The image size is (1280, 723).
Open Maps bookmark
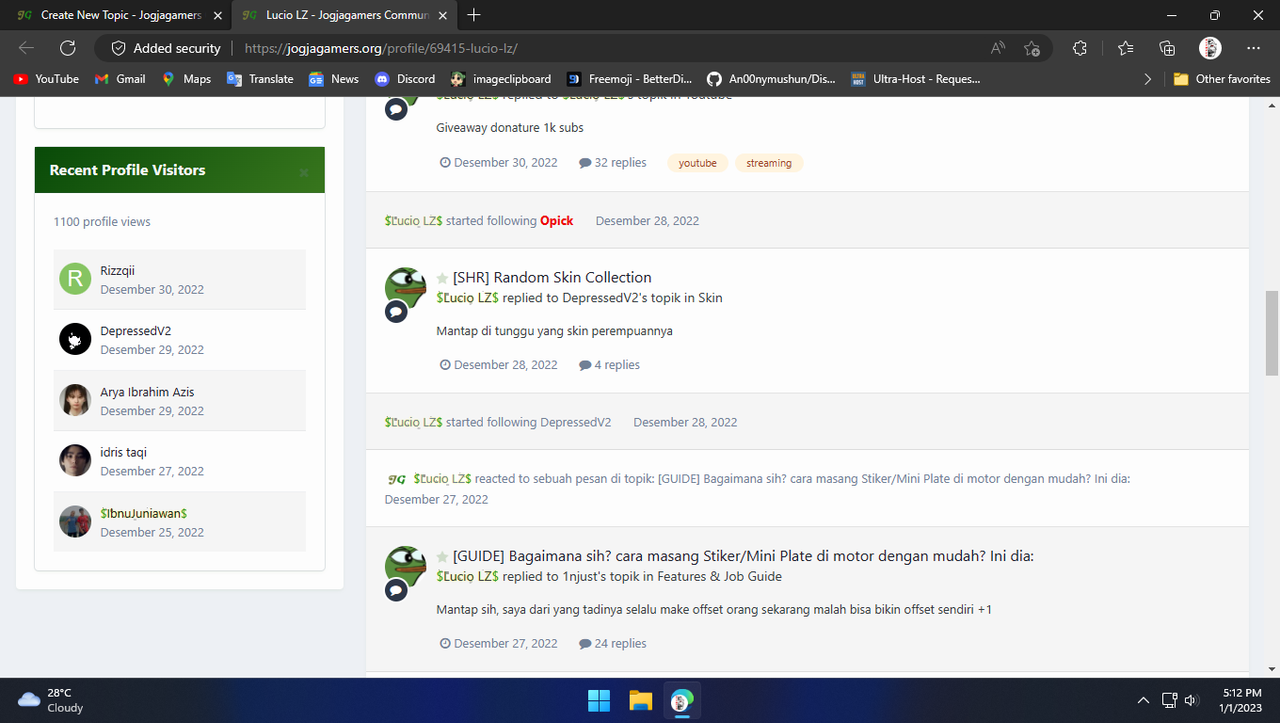click(186, 79)
